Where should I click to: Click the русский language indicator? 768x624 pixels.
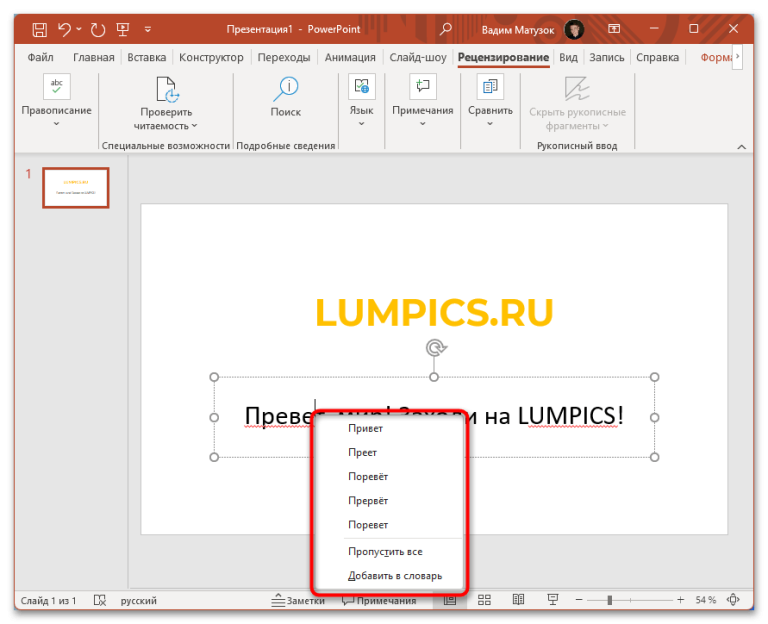[x=139, y=600]
